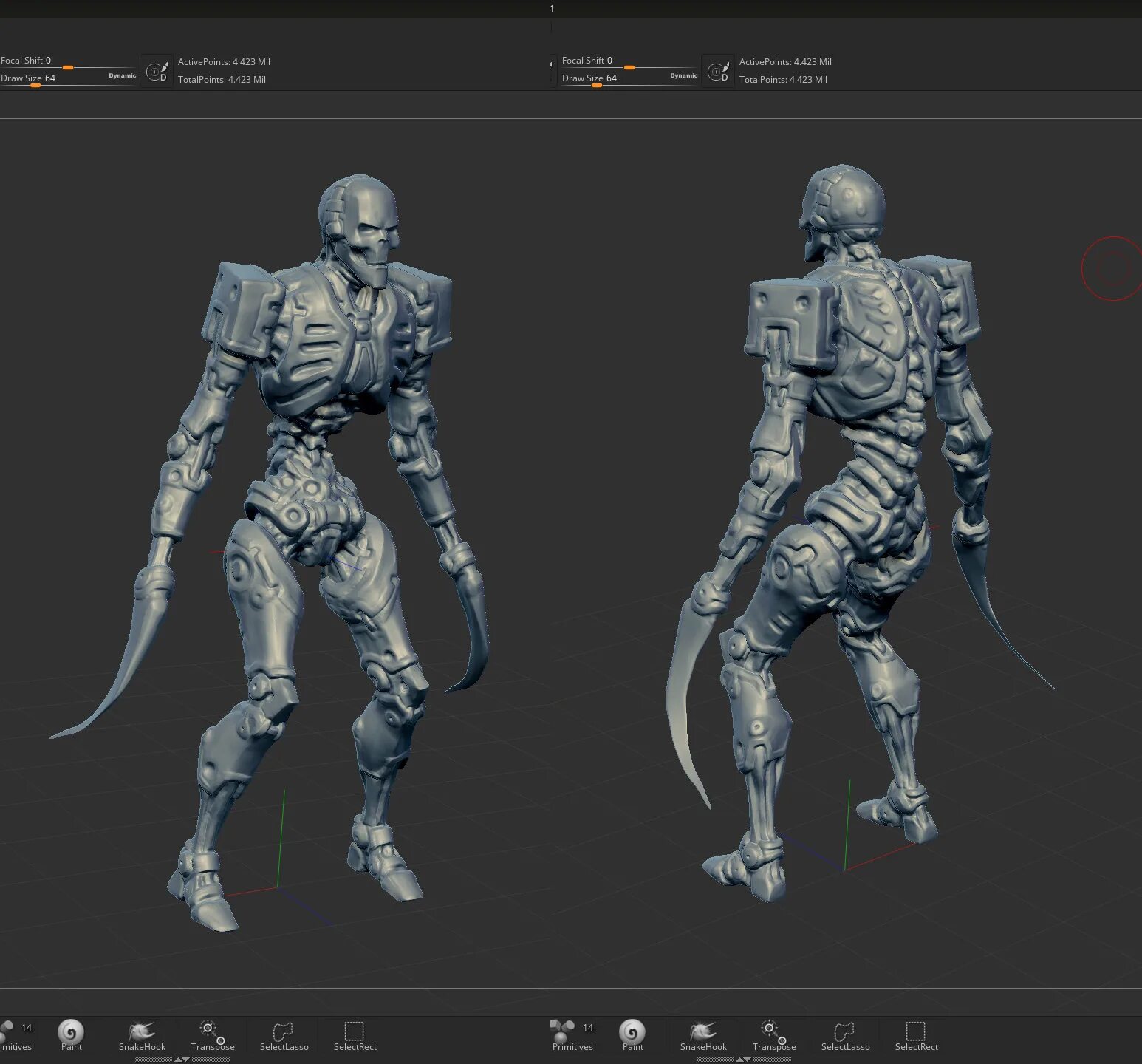Open the Primitives brush in the right panel

[572, 1035]
